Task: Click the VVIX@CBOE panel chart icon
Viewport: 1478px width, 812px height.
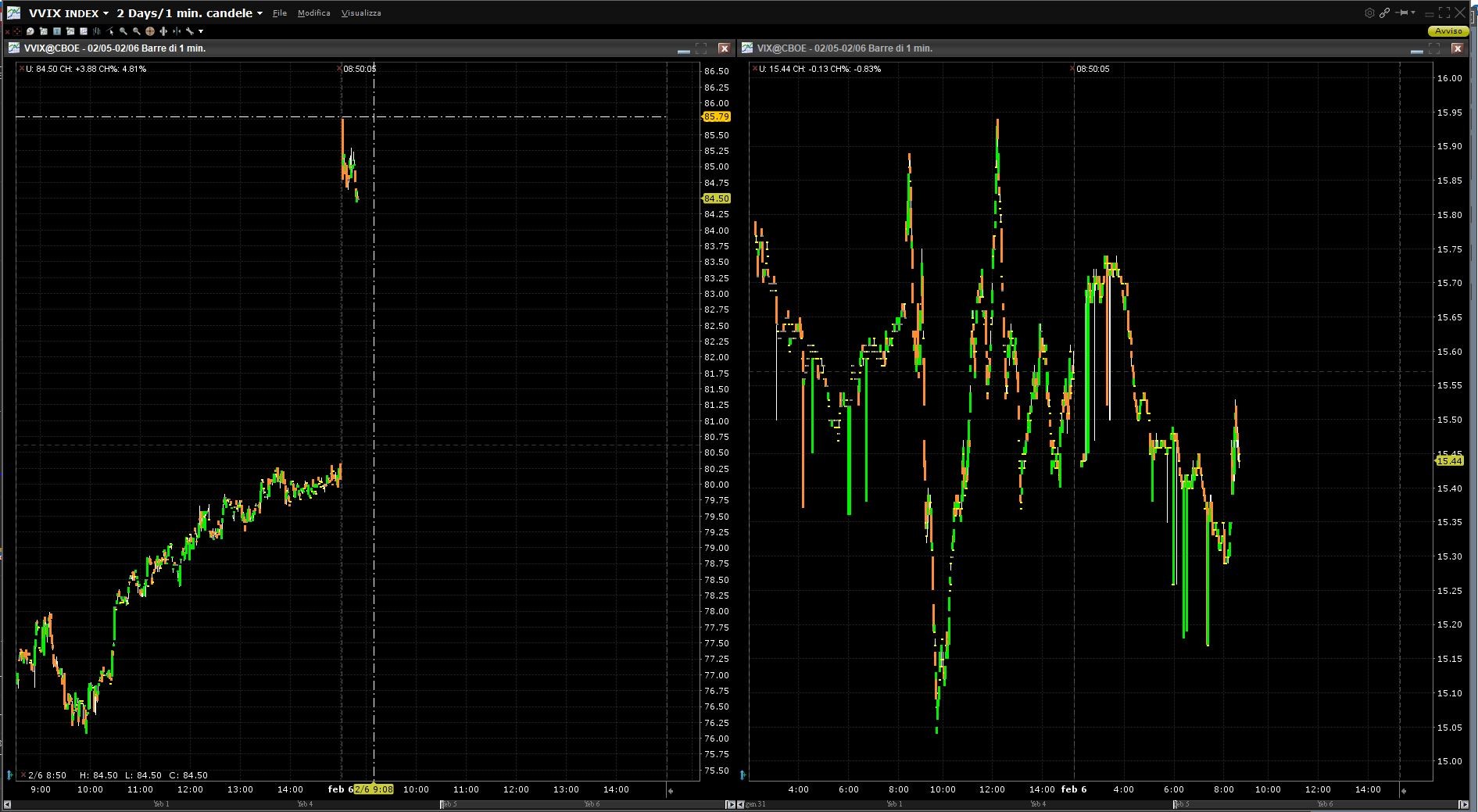Action: click(x=14, y=48)
